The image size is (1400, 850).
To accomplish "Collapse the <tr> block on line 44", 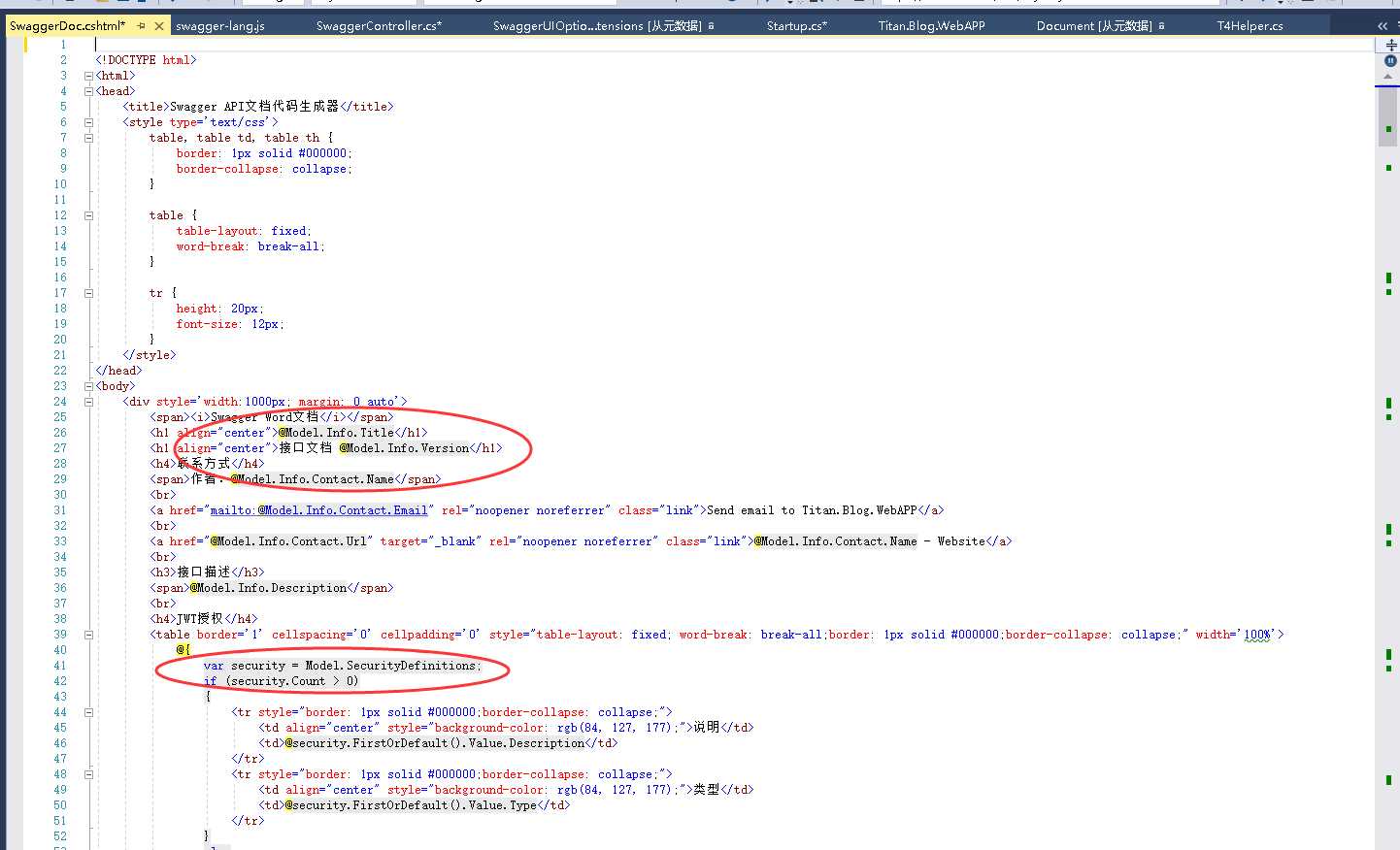I will point(88,712).
